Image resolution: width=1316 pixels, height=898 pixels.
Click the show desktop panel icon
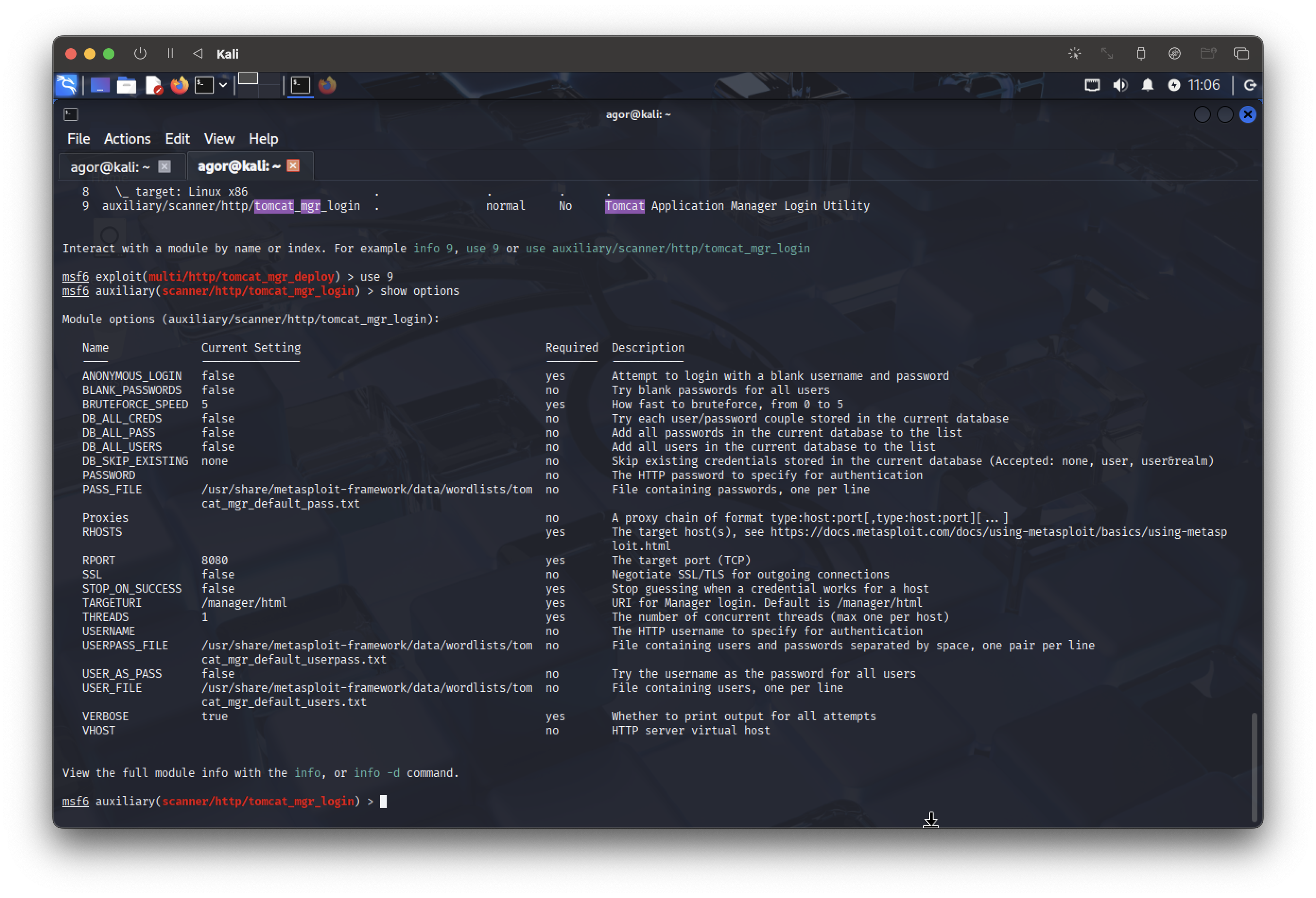coord(100,86)
